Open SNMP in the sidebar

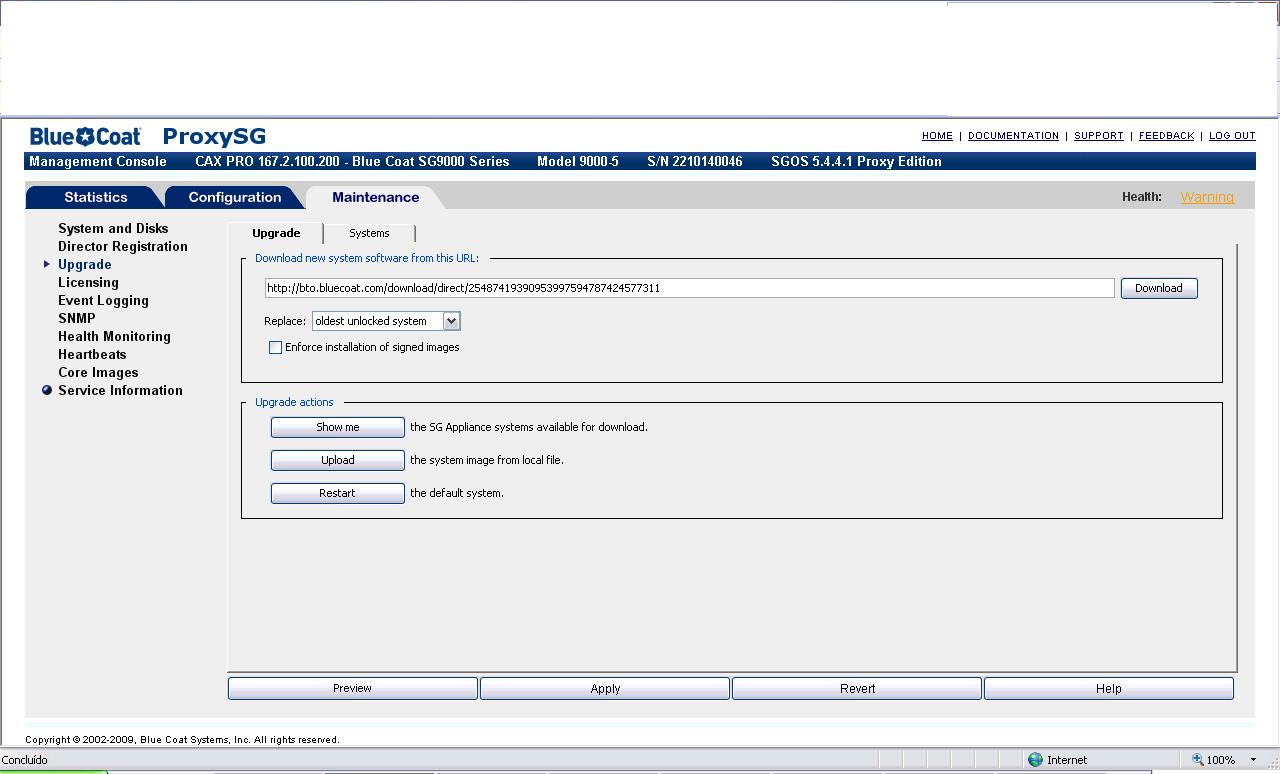point(77,318)
